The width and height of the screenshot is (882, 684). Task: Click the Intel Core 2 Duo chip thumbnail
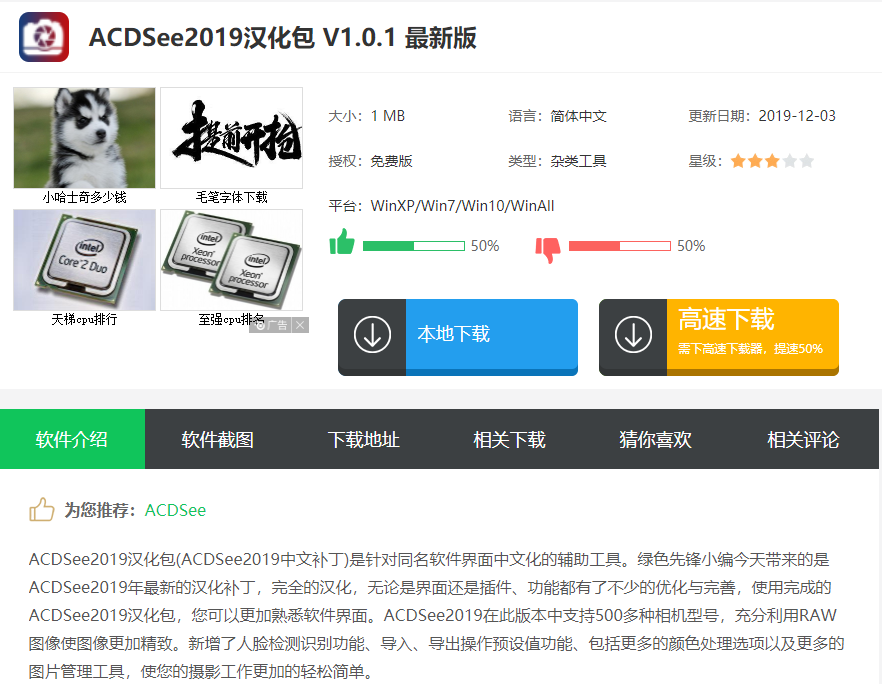click(84, 260)
